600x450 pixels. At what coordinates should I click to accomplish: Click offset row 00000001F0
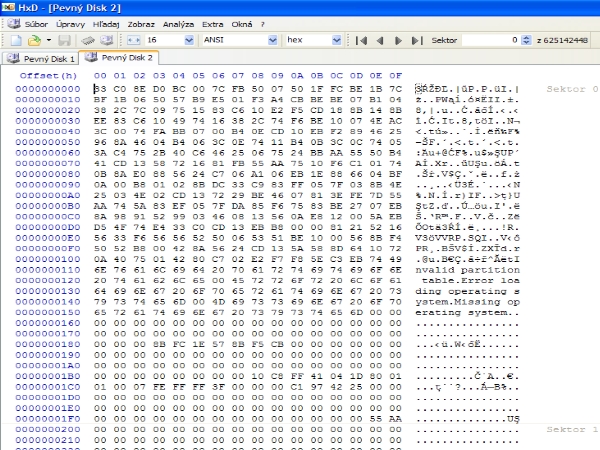(48, 419)
